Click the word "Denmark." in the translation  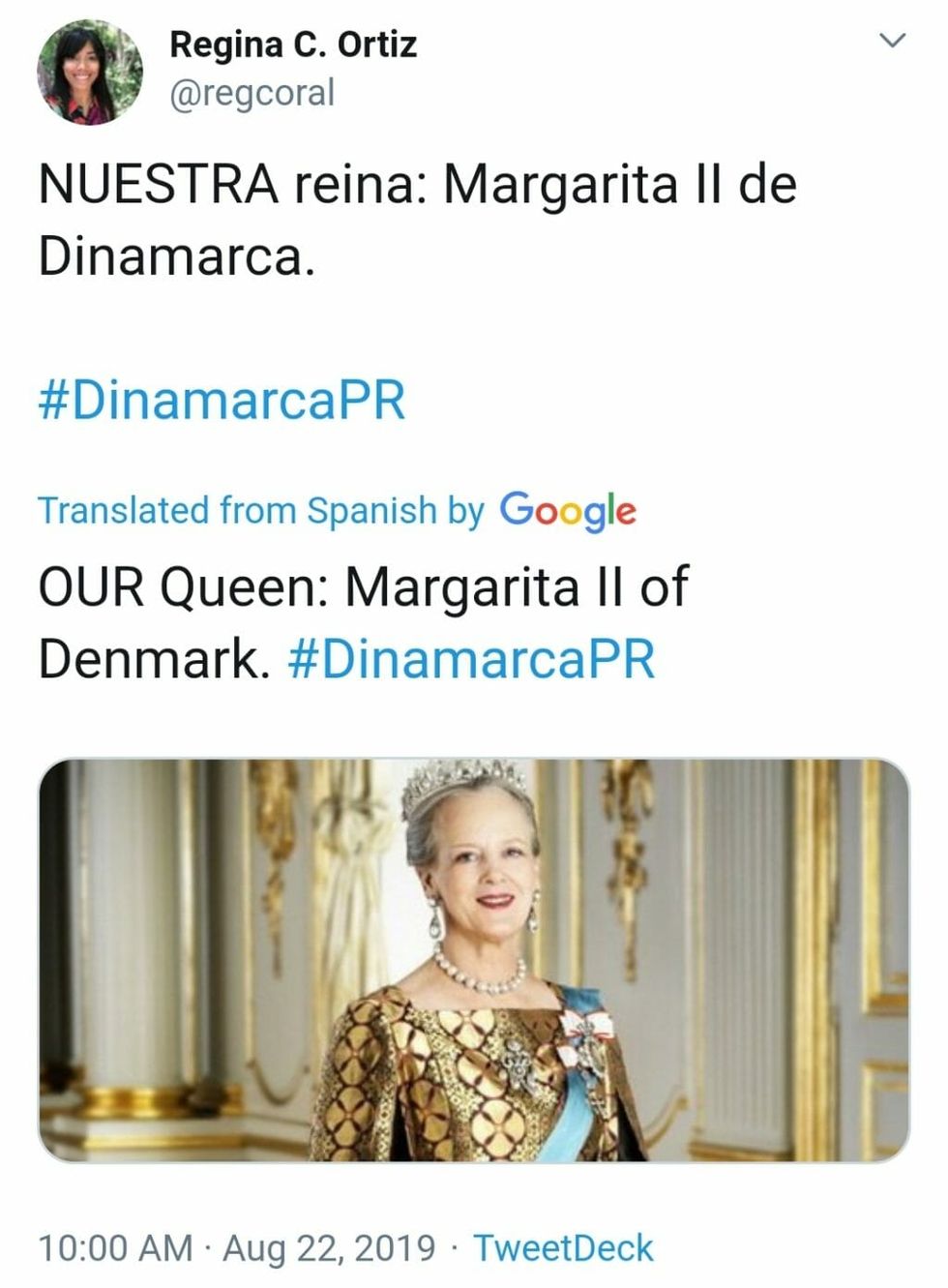(153, 659)
